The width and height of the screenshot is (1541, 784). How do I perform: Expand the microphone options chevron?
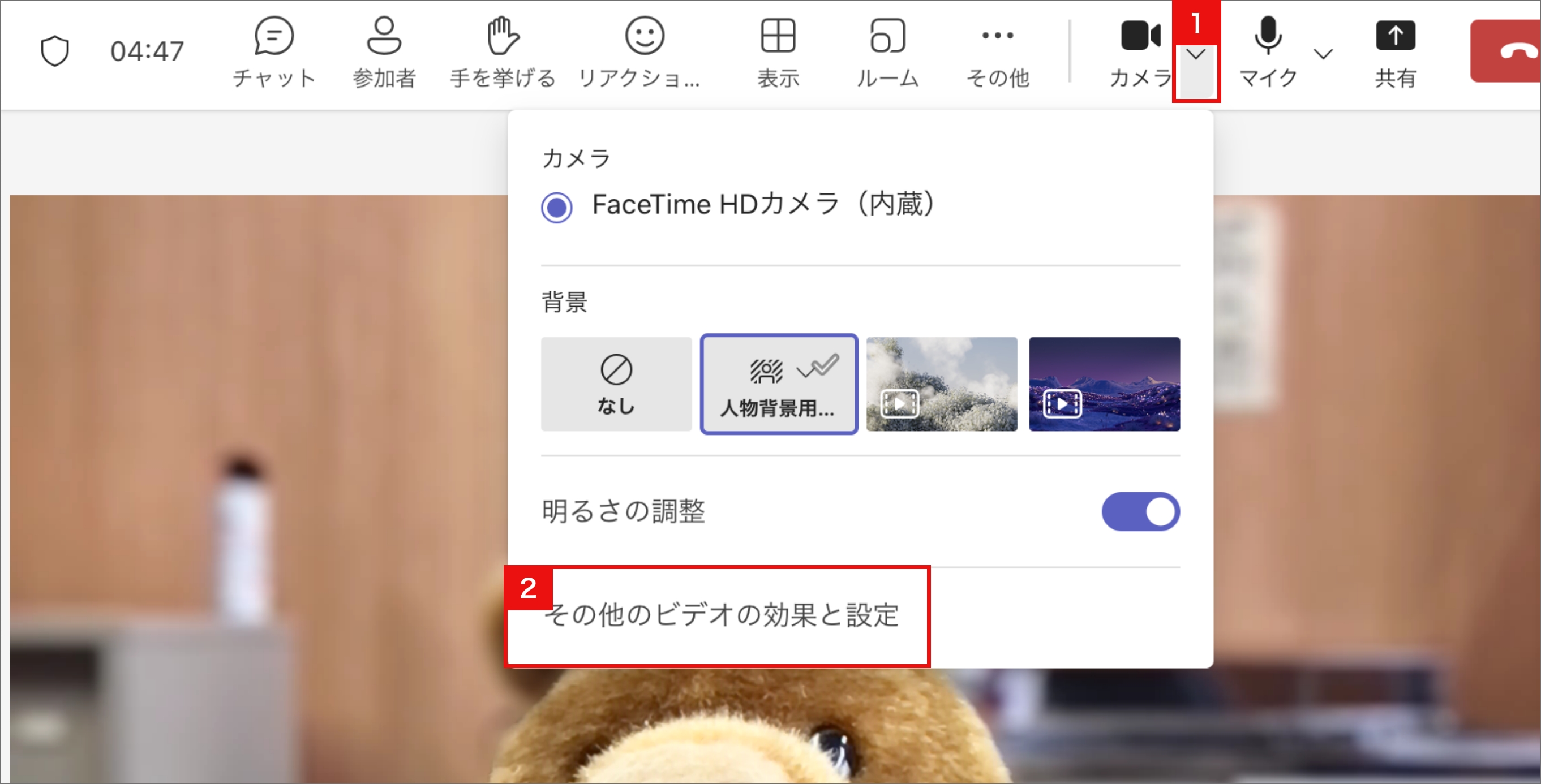pyautogui.click(x=1323, y=54)
